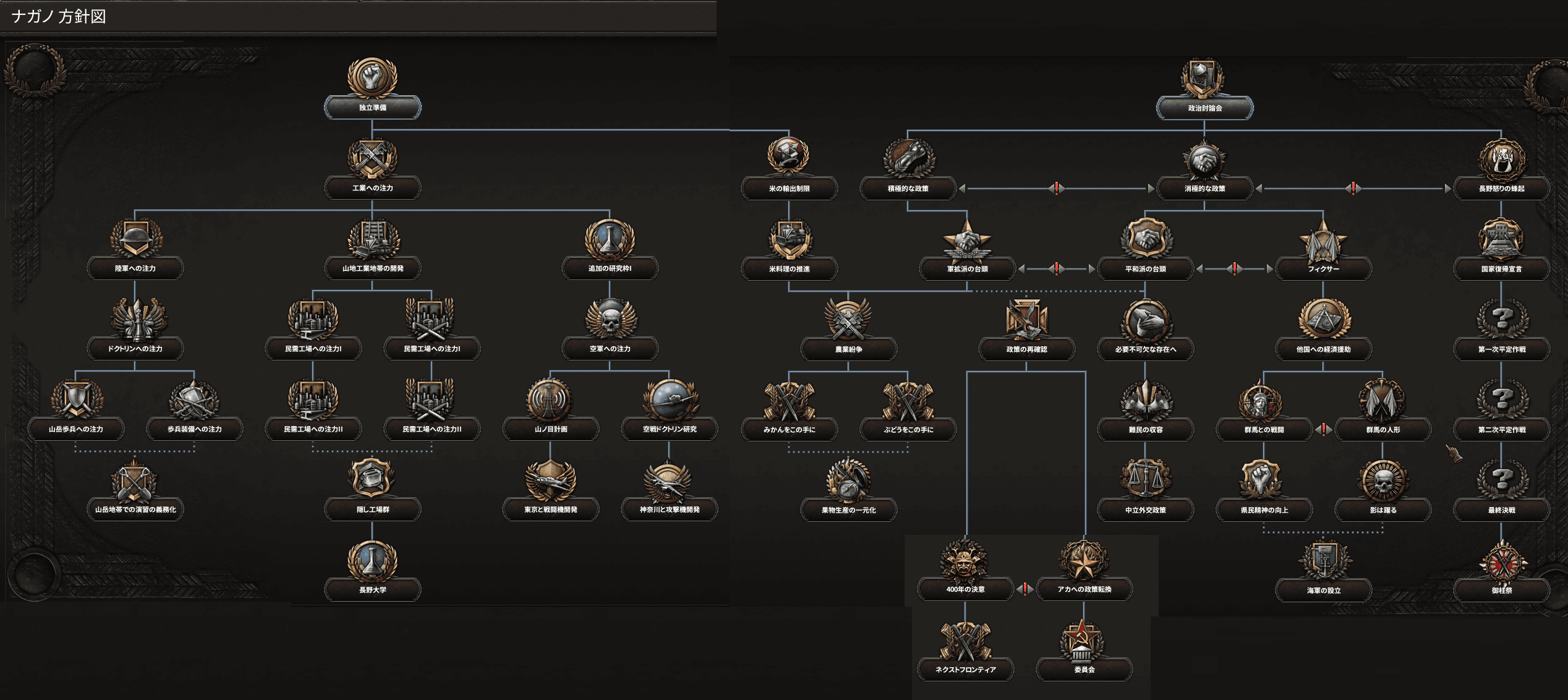Viewport: 1568px width, 700px height.
Task: Click exclusivity marker between 積極的な政策 and 消極的な政策
Action: click(1056, 188)
